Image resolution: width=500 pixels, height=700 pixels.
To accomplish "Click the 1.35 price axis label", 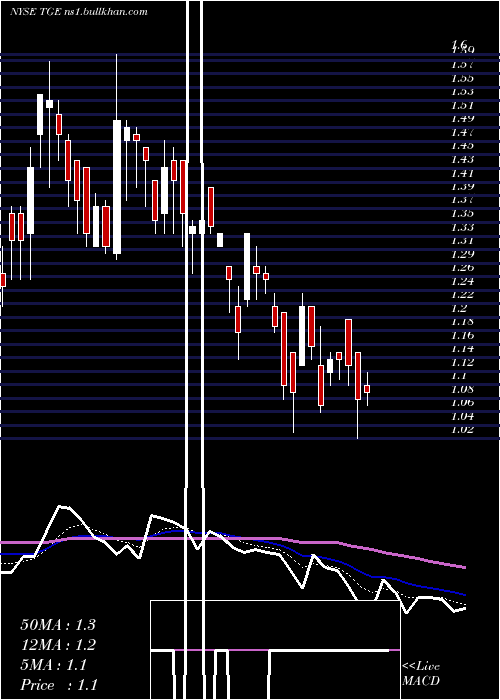I will point(462,213).
